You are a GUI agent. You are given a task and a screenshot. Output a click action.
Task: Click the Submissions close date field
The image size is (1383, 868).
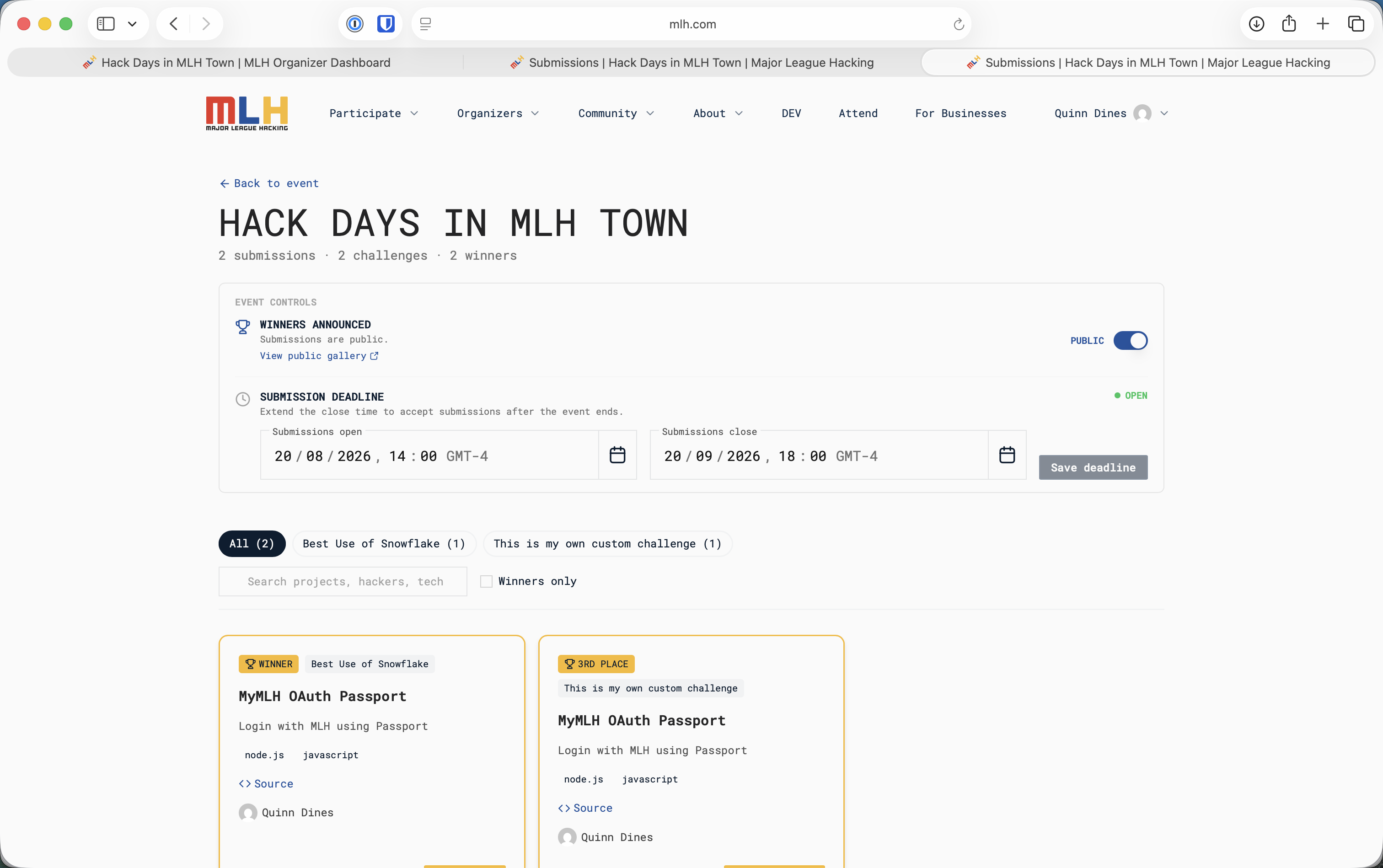coord(819,455)
